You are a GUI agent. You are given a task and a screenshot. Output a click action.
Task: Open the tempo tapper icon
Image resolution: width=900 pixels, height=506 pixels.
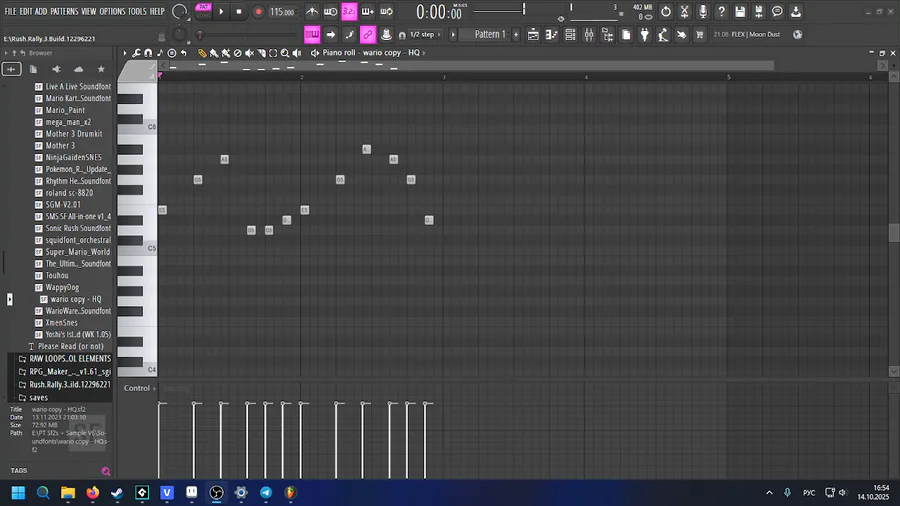click(663, 34)
